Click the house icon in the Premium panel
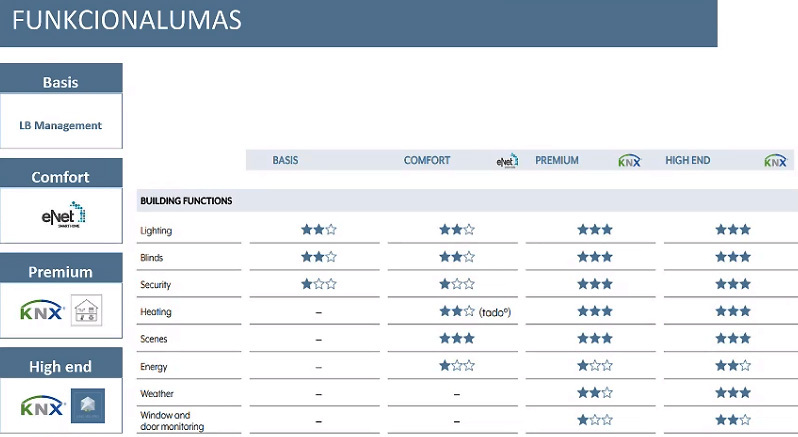The height and width of the screenshot is (437, 798). tap(87, 310)
